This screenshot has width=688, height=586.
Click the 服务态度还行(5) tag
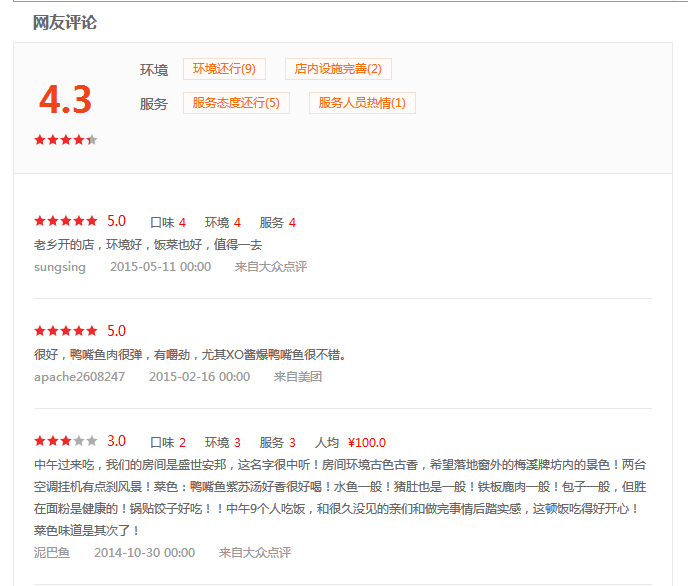236,103
